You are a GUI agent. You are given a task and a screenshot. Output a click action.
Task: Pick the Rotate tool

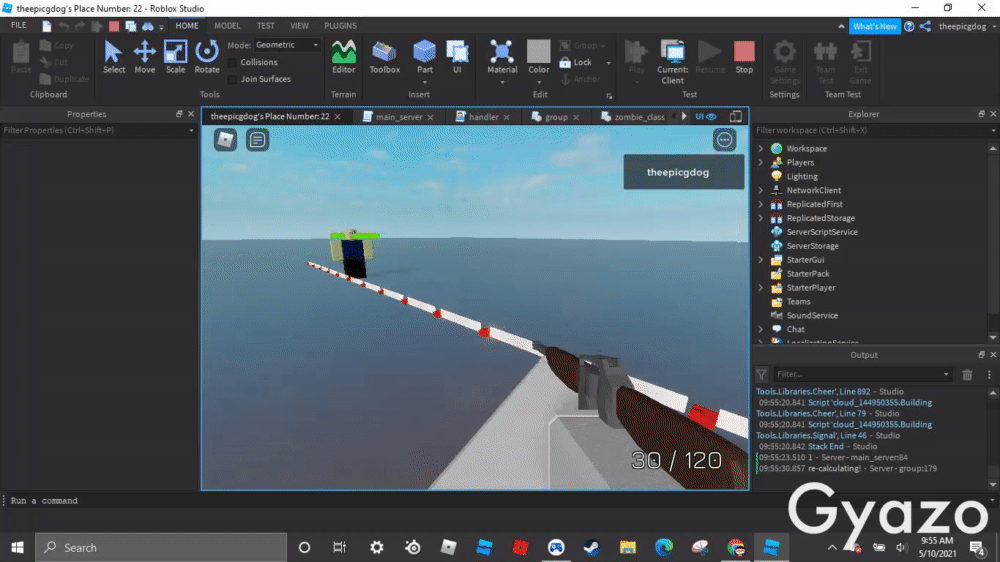[207, 57]
